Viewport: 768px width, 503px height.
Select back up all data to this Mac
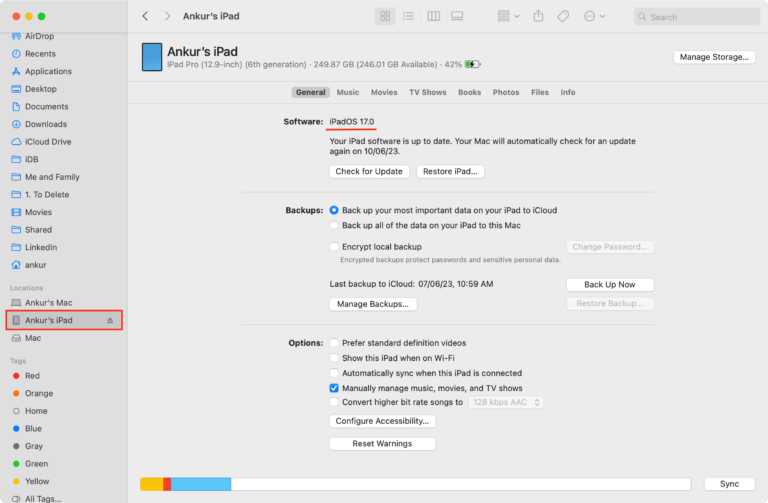[334, 225]
